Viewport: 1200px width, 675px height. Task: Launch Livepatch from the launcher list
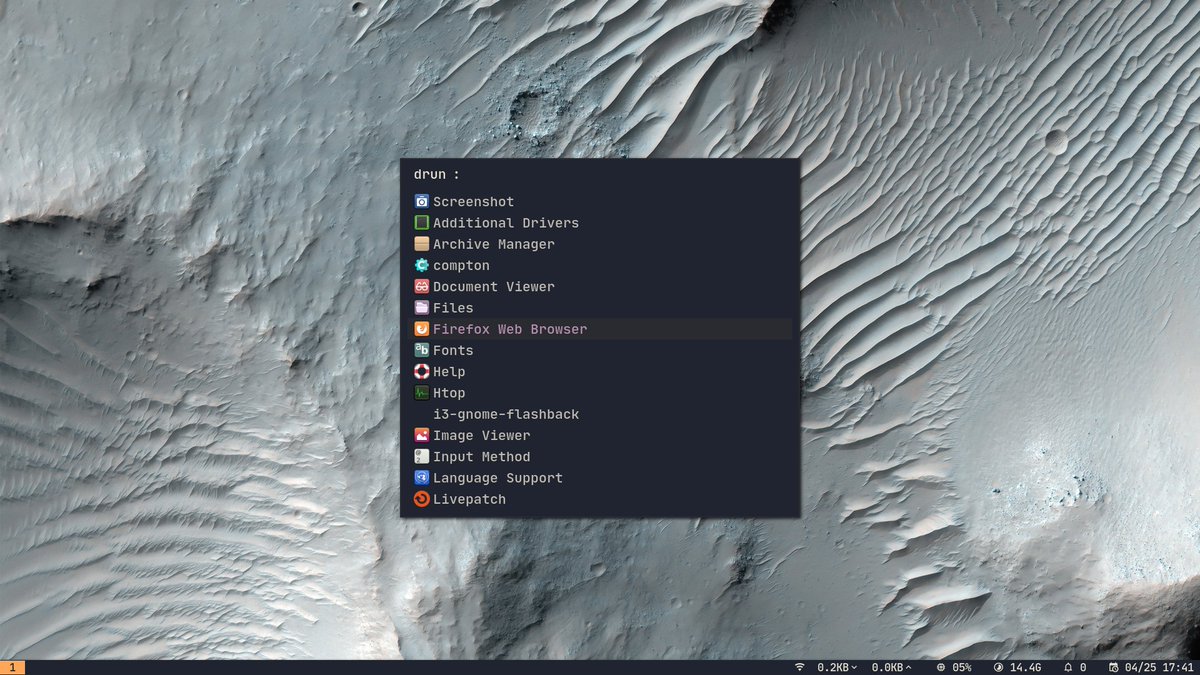click(x=470, y=498)
